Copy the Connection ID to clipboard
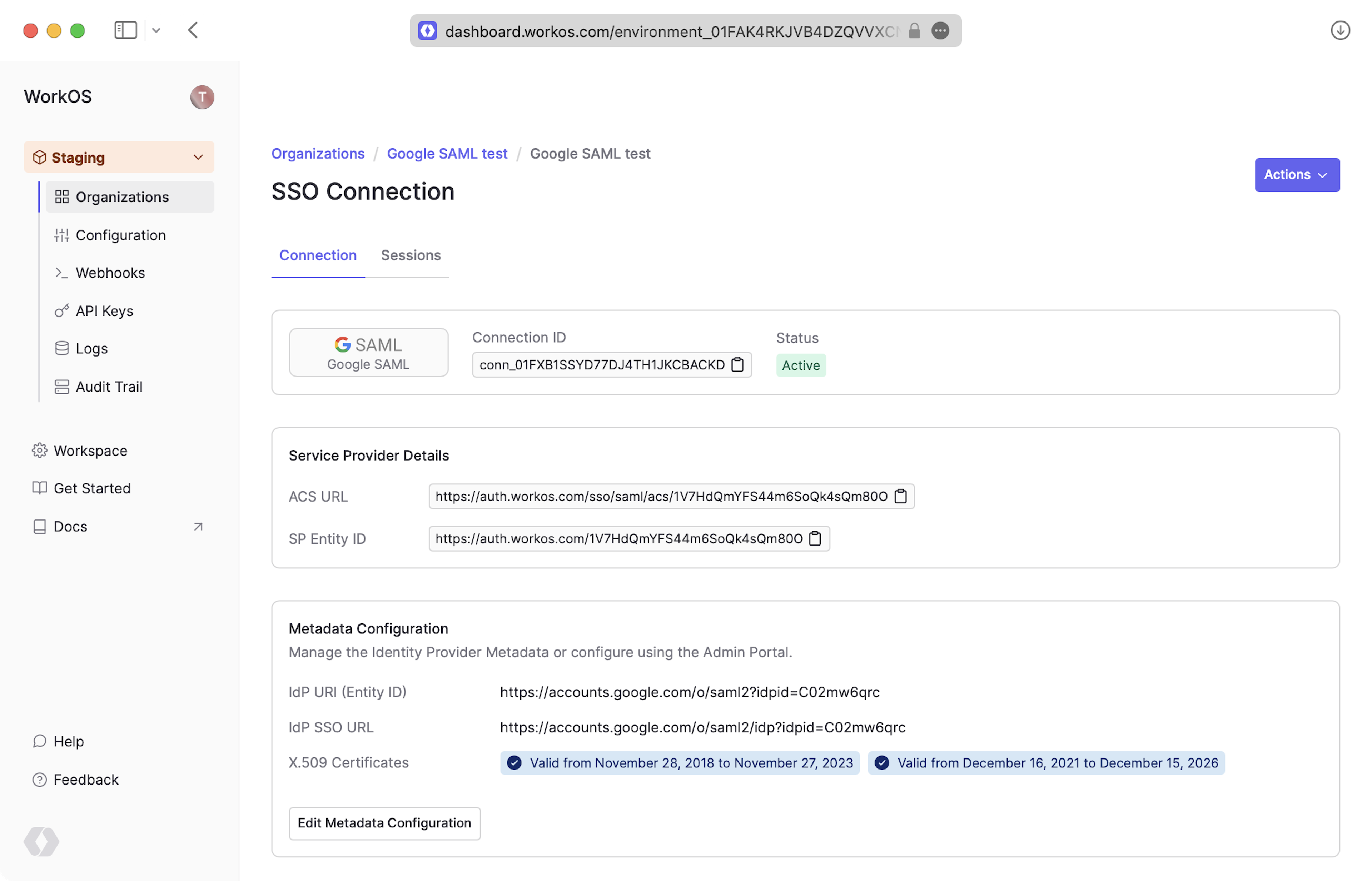The image size is (1372, 881). pyautogui.click(x=737, y=365)
